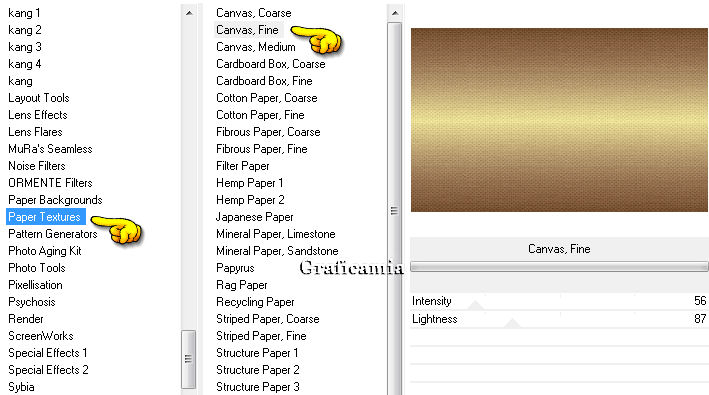Choose the Hemp Paper 1 filter
The height and width of the screenshot is (395, 709).
pyautogui.click(x=250, y=183)
